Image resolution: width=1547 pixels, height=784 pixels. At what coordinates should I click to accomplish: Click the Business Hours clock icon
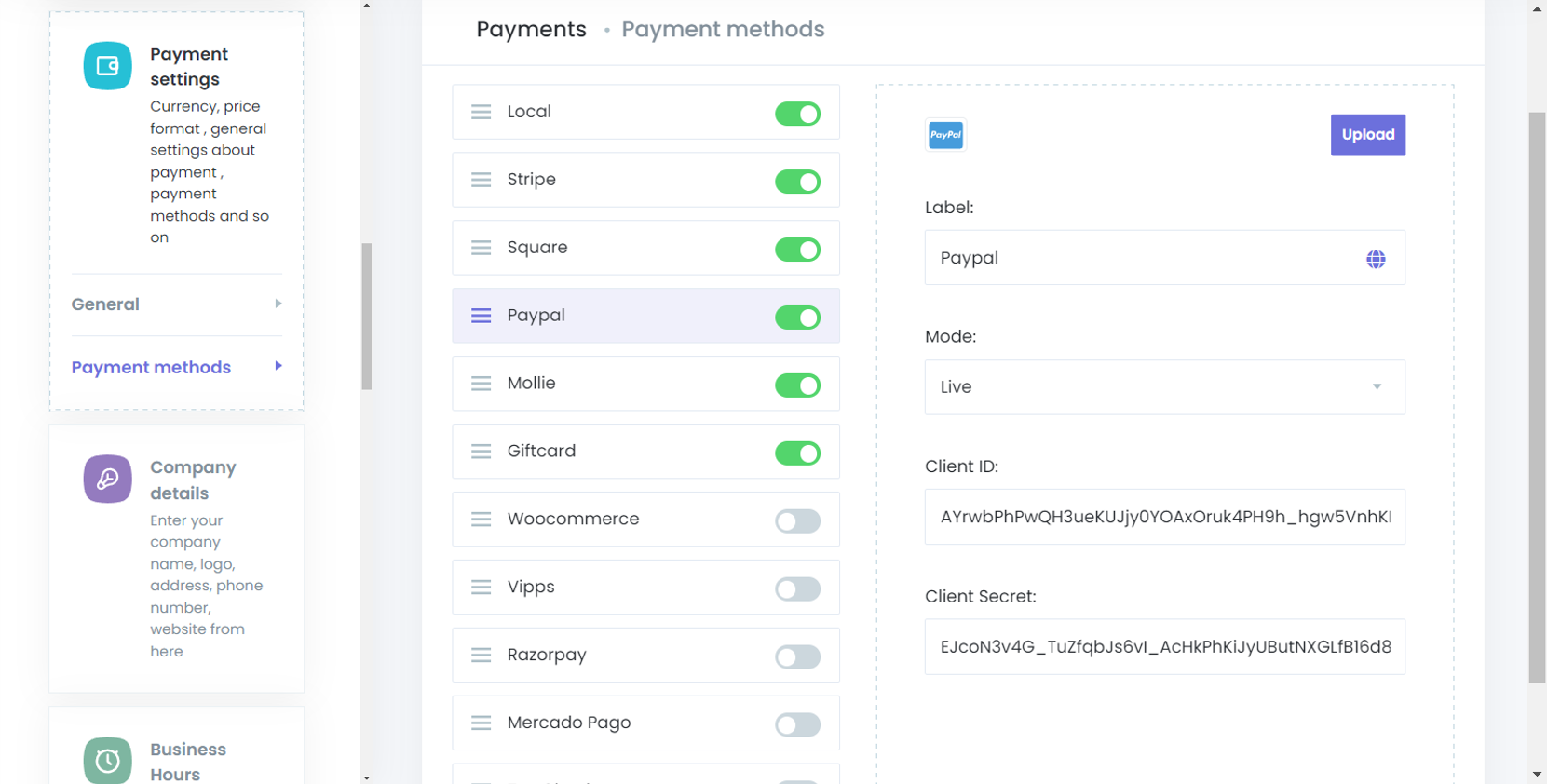[x=107, y=760]
